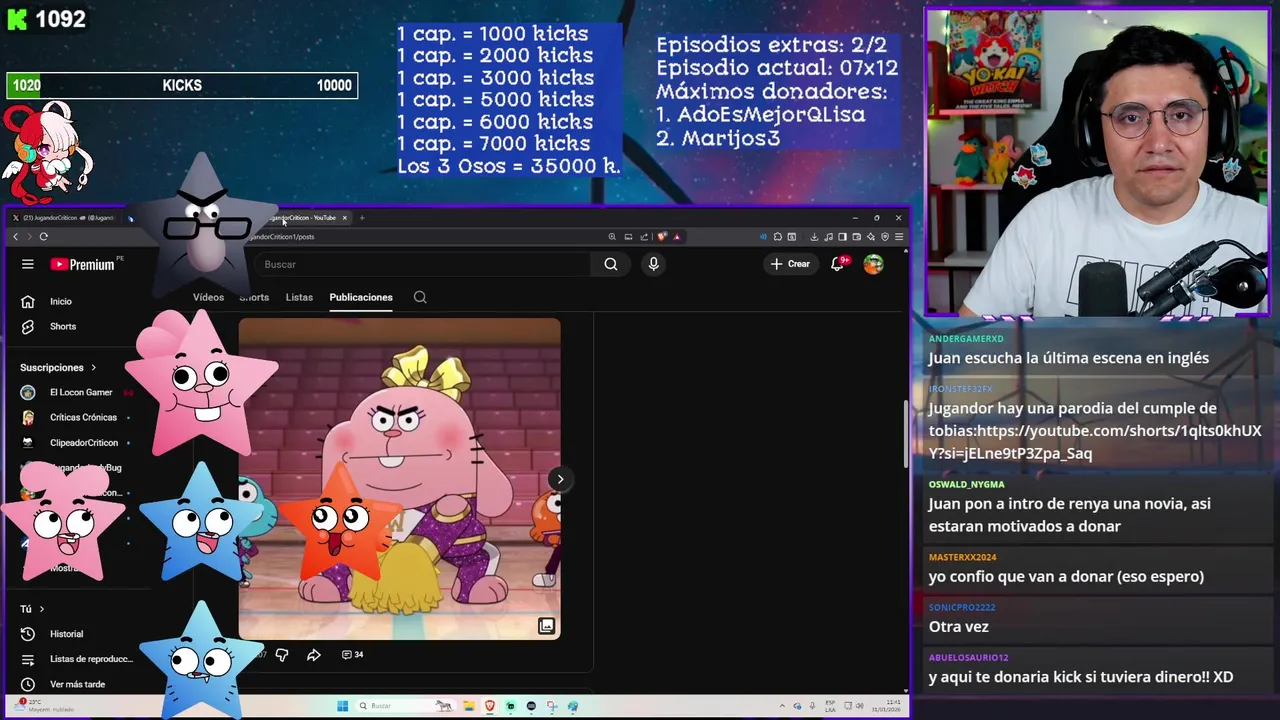The height and width of the screenshot is (720, 1280).
Task: Open the YouTube shorts link in chat
Action: [1095, 442]
